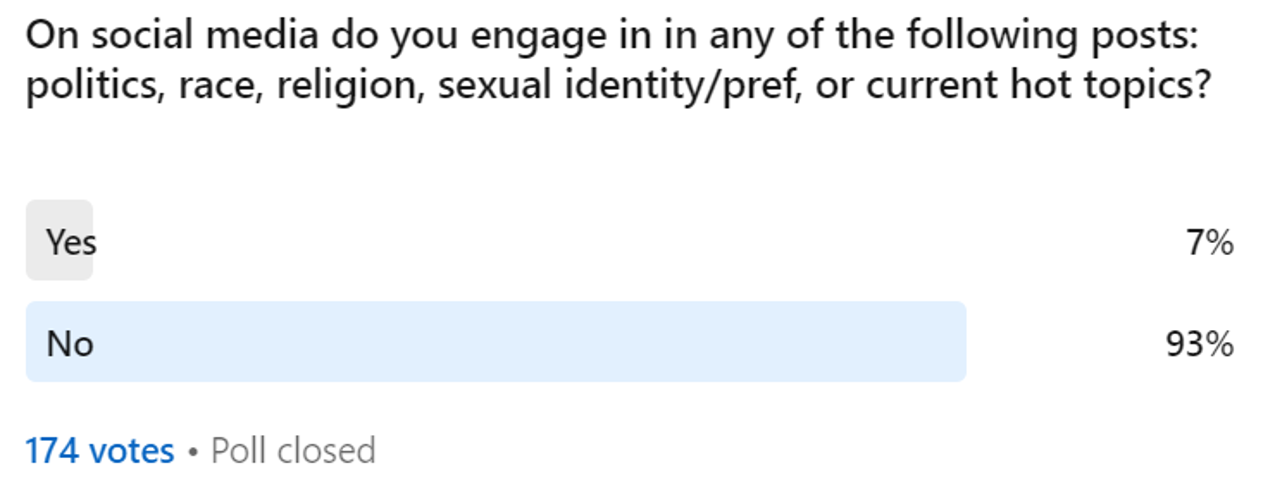The height and width of the screenshot is (487, 1275).
Task: Click the gray Yes progress fill
Action: pyautogui.click(x=59, y=240)
